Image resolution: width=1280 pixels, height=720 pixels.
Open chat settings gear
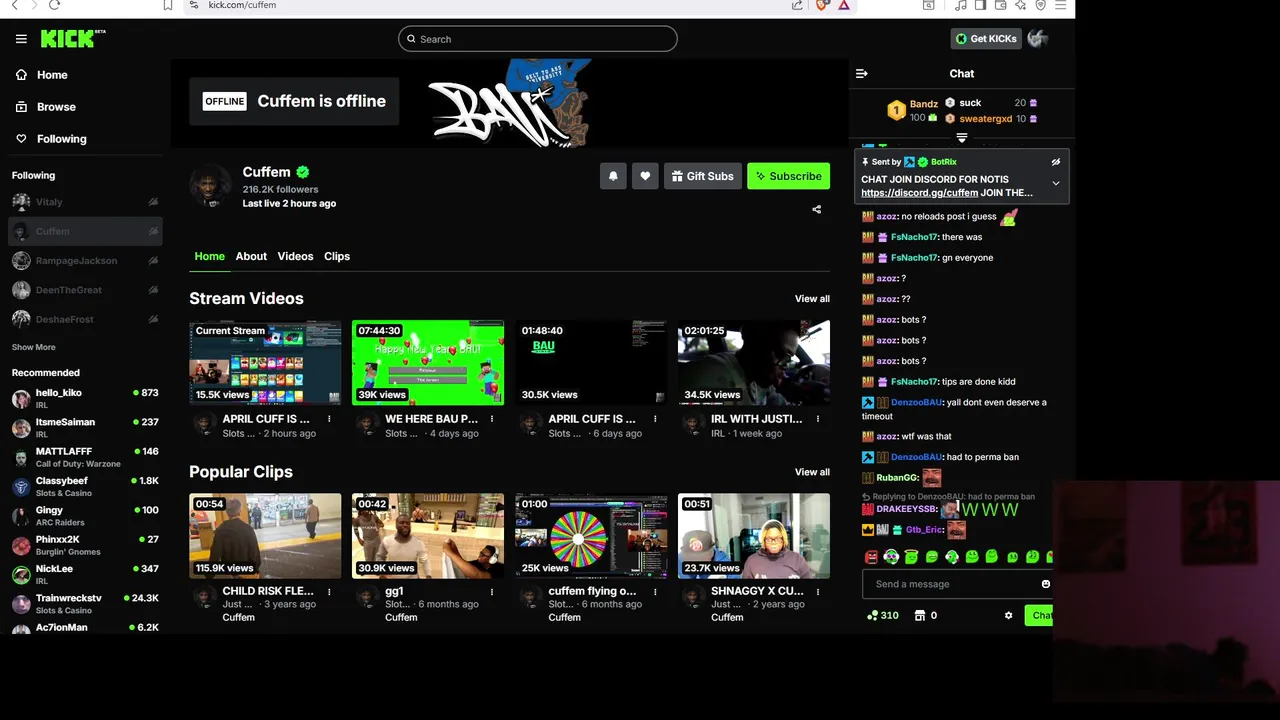[x=1008, y=616]
